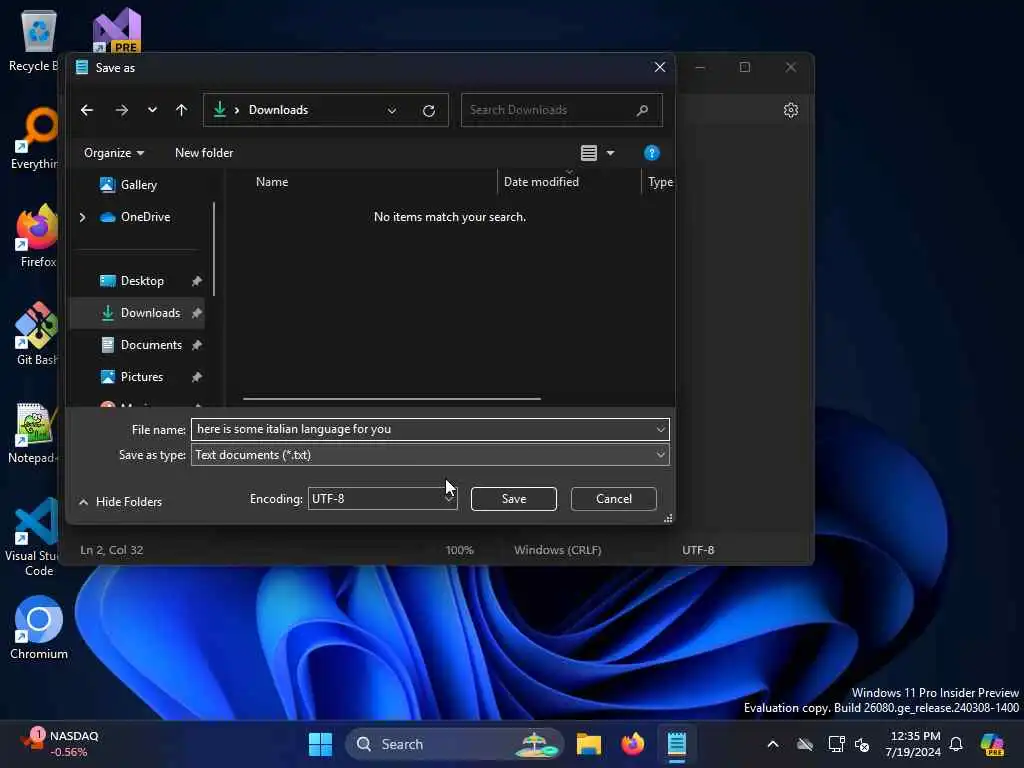
Task: Open Notepad settings gear icon
Action: pyautogui.click(x=791, y=110)
